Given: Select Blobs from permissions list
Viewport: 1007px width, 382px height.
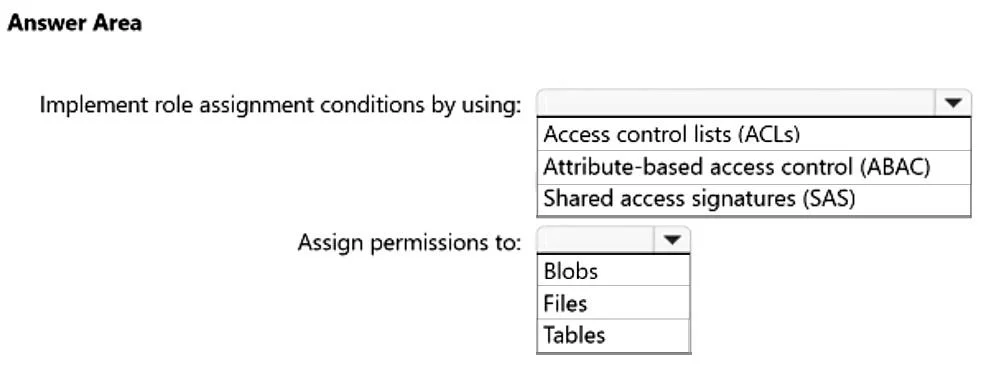Looking at the screenshot, I should (x=613, y=270).
